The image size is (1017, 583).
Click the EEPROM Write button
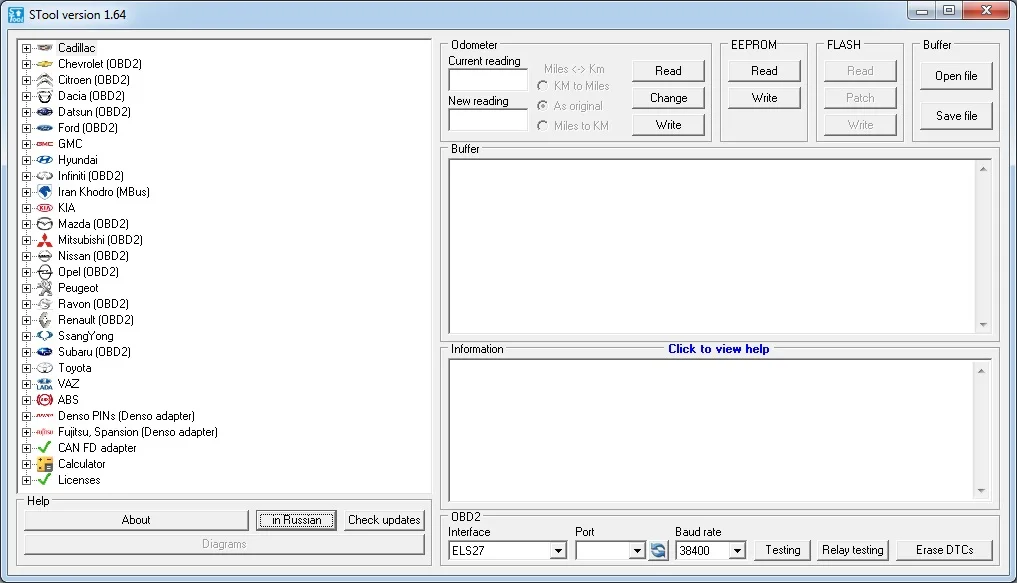click(764, 98)
